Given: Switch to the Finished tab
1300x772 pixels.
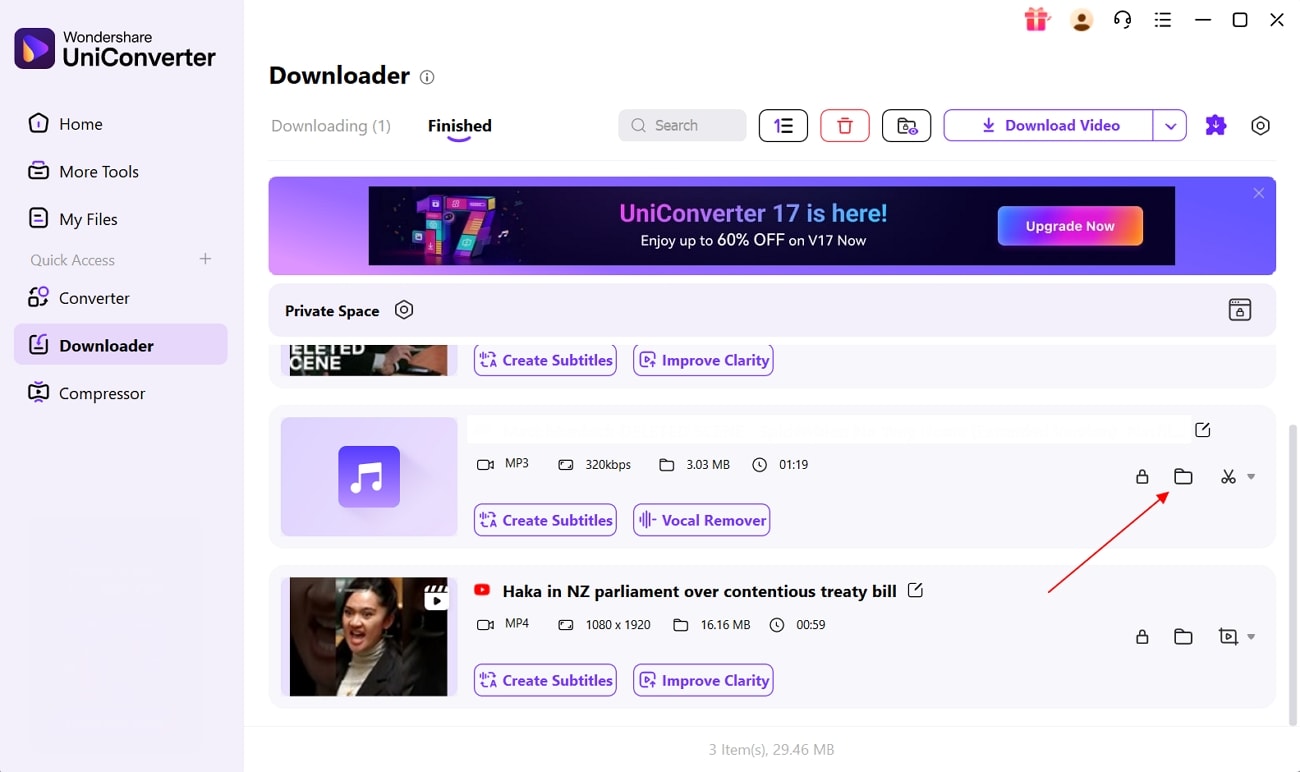Looking at the screenshot, I should click(460, 126).
